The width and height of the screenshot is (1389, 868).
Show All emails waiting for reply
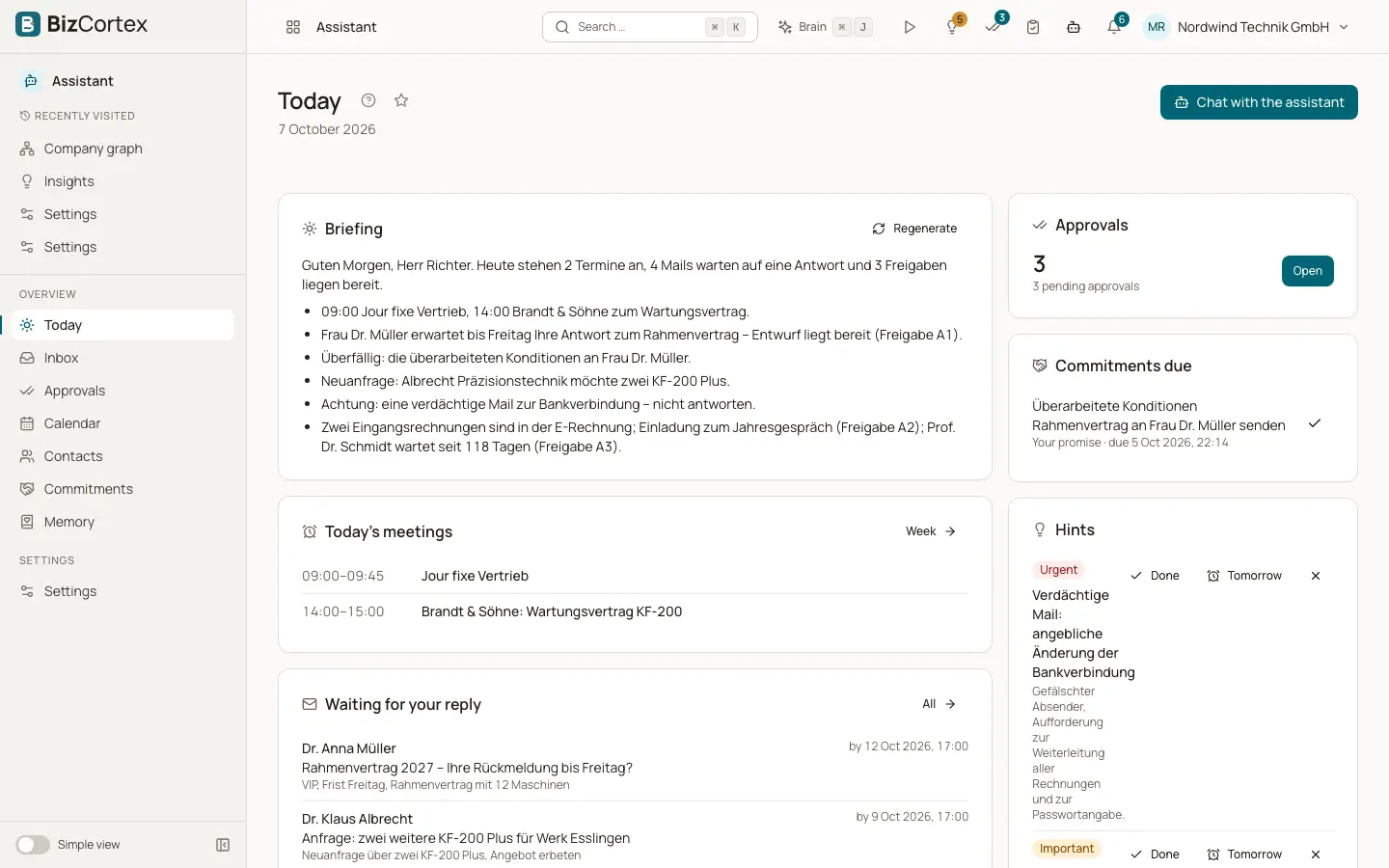click(939, 704)
